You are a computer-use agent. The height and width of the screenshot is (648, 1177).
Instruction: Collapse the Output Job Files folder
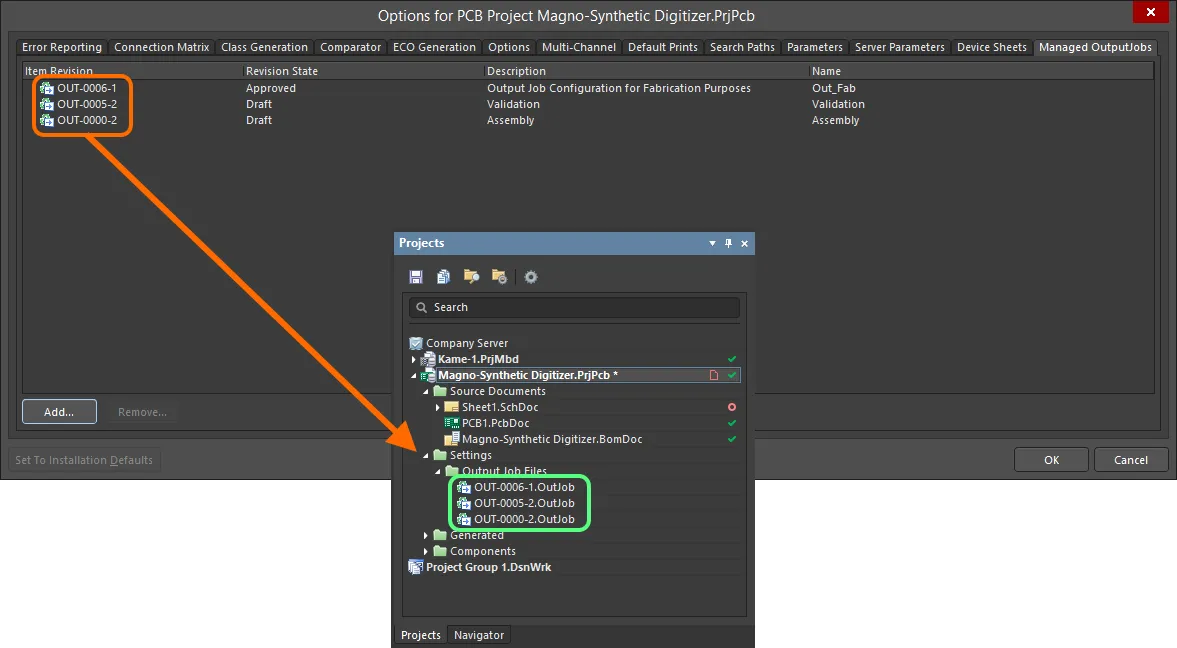[438, 472]
